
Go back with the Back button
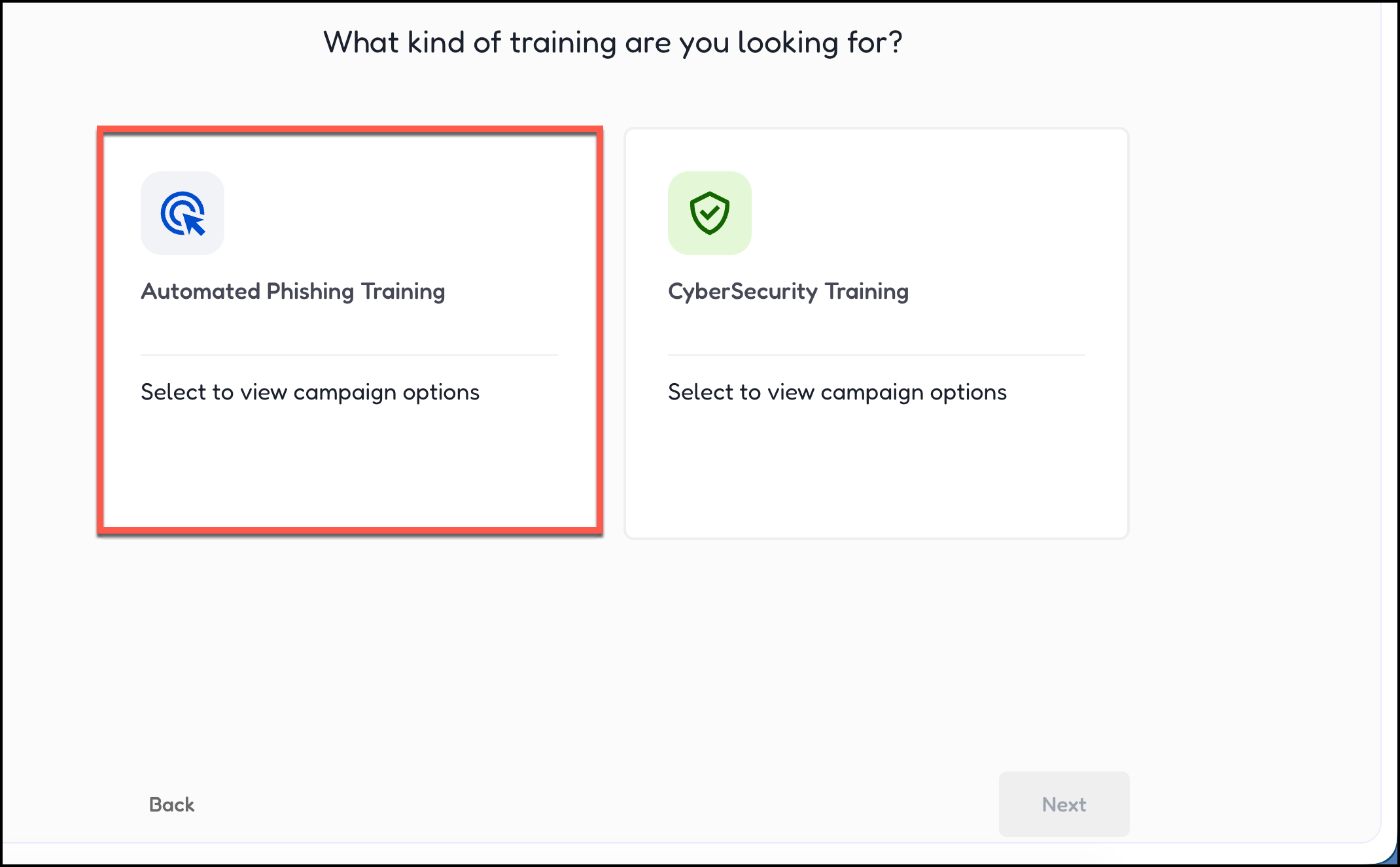171,804
